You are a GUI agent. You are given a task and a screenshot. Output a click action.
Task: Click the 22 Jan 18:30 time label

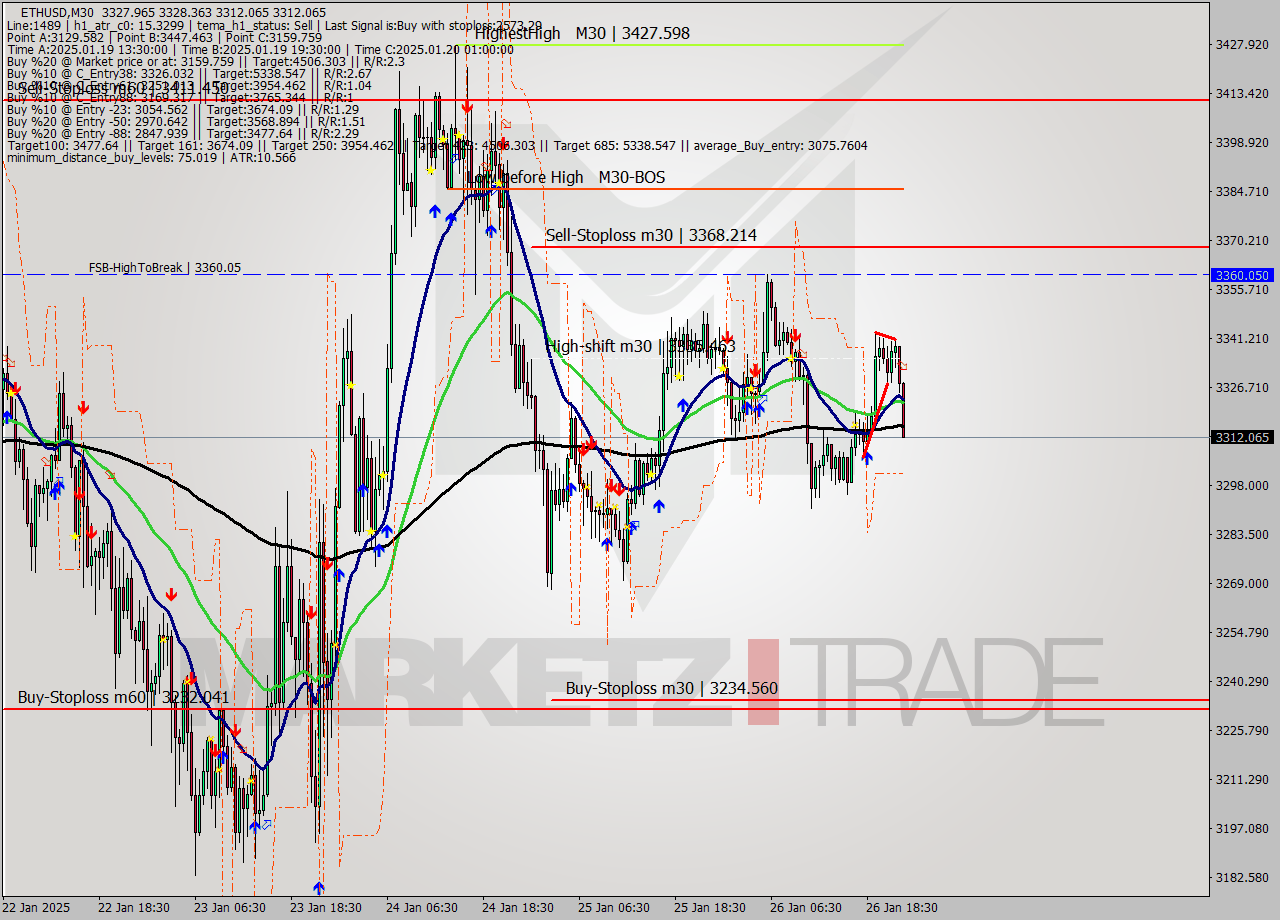pos(133,908)
